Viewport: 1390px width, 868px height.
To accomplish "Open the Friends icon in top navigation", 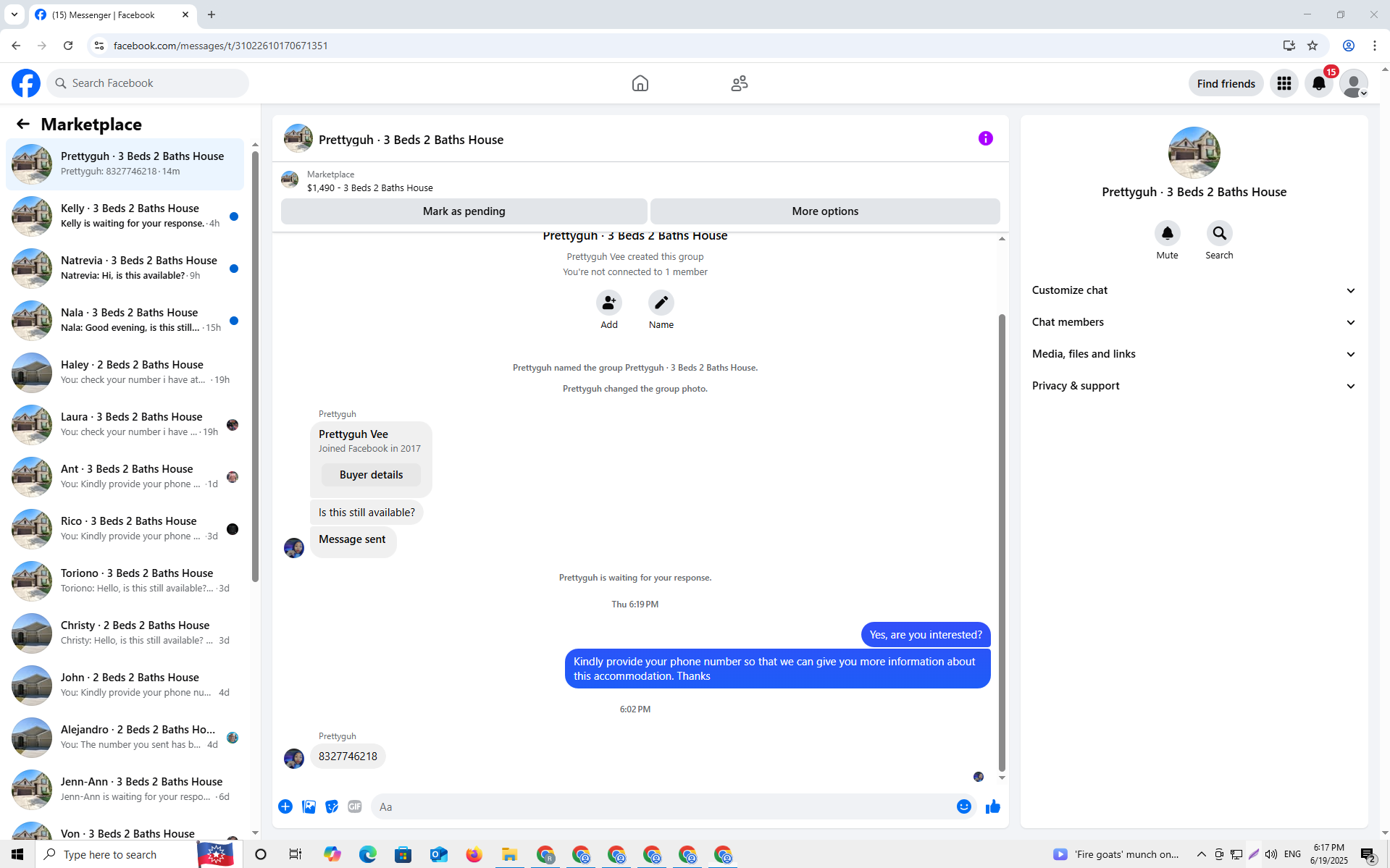I will pos(739,83).
